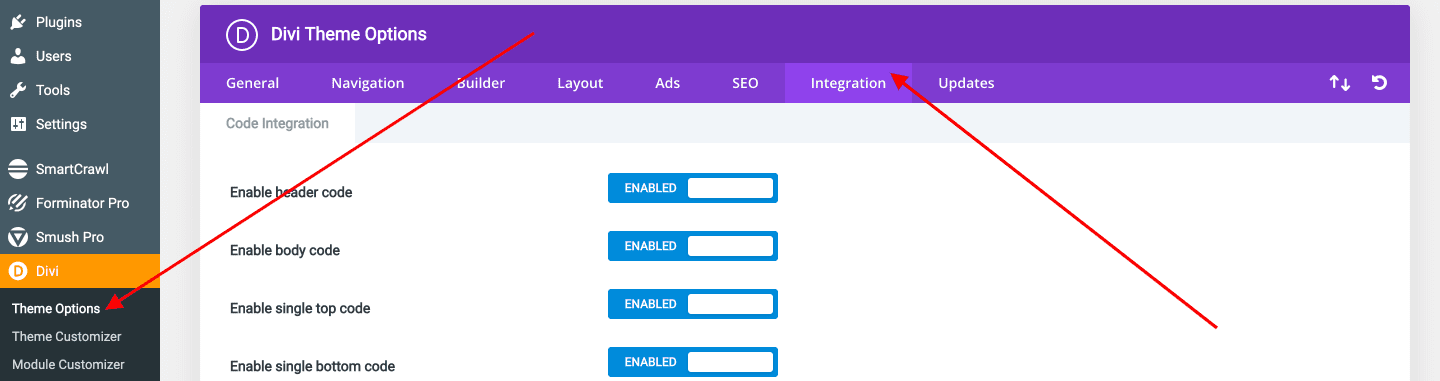
Task: Click the 'Enable header code' label
Action: tap(291, 192)
